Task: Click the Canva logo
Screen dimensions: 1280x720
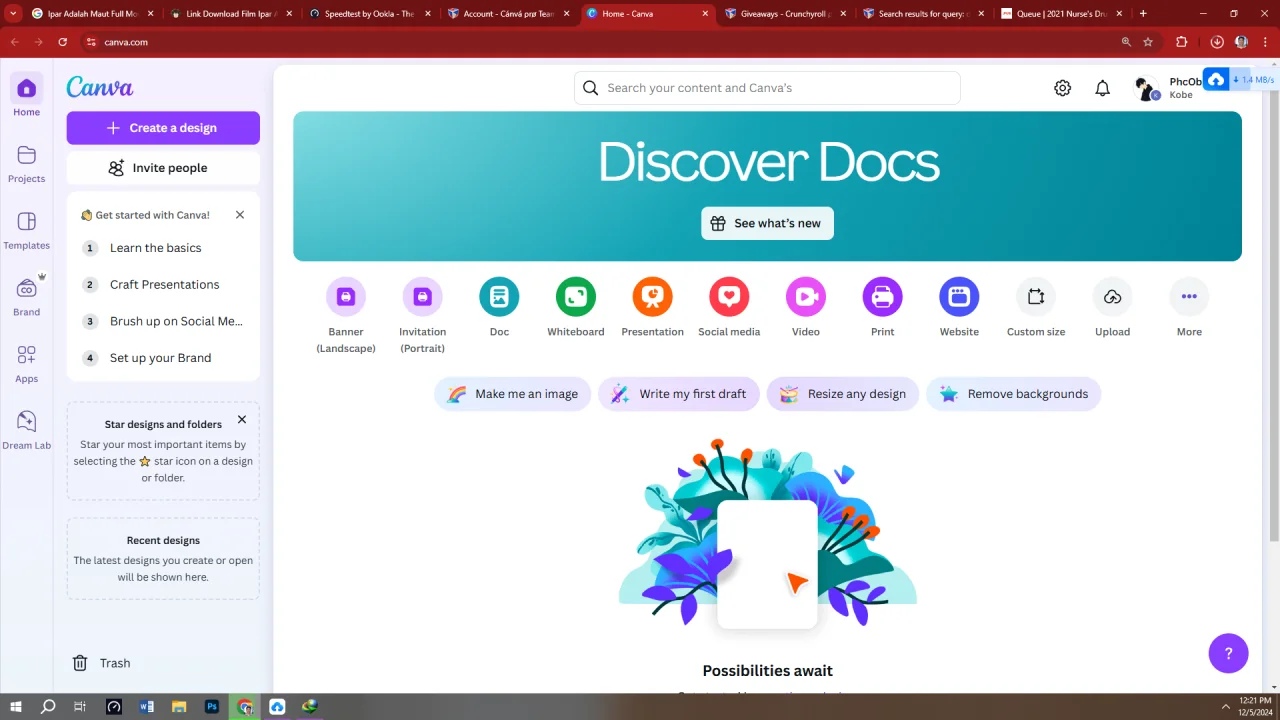Action: point(100,87)
